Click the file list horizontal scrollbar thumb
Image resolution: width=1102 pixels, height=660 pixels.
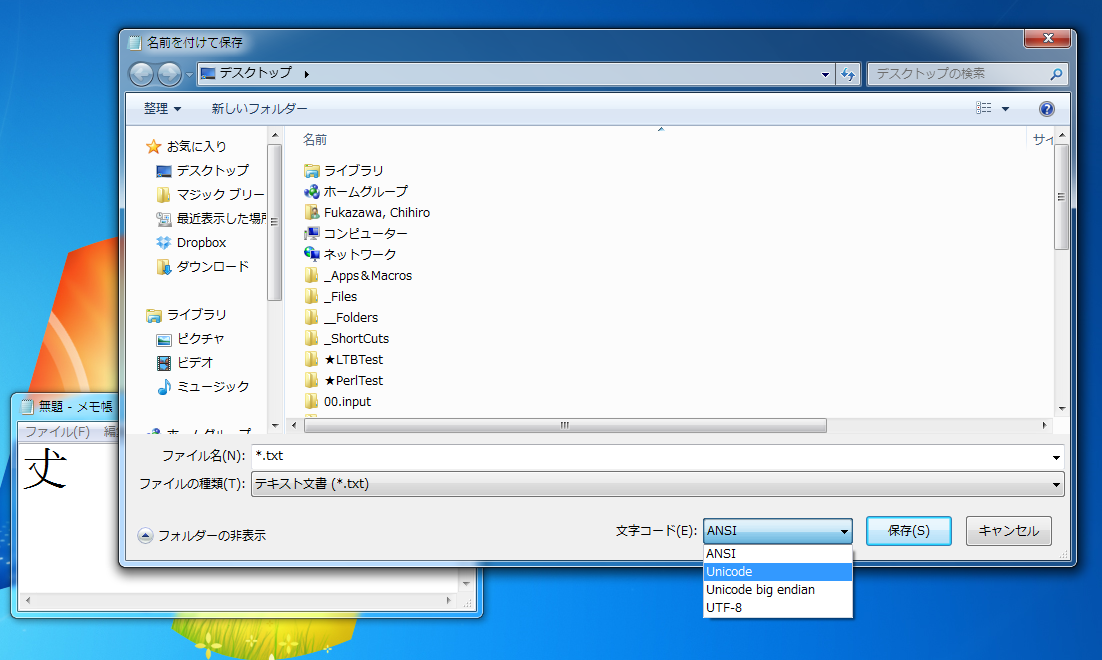click(x=565, y=425)
